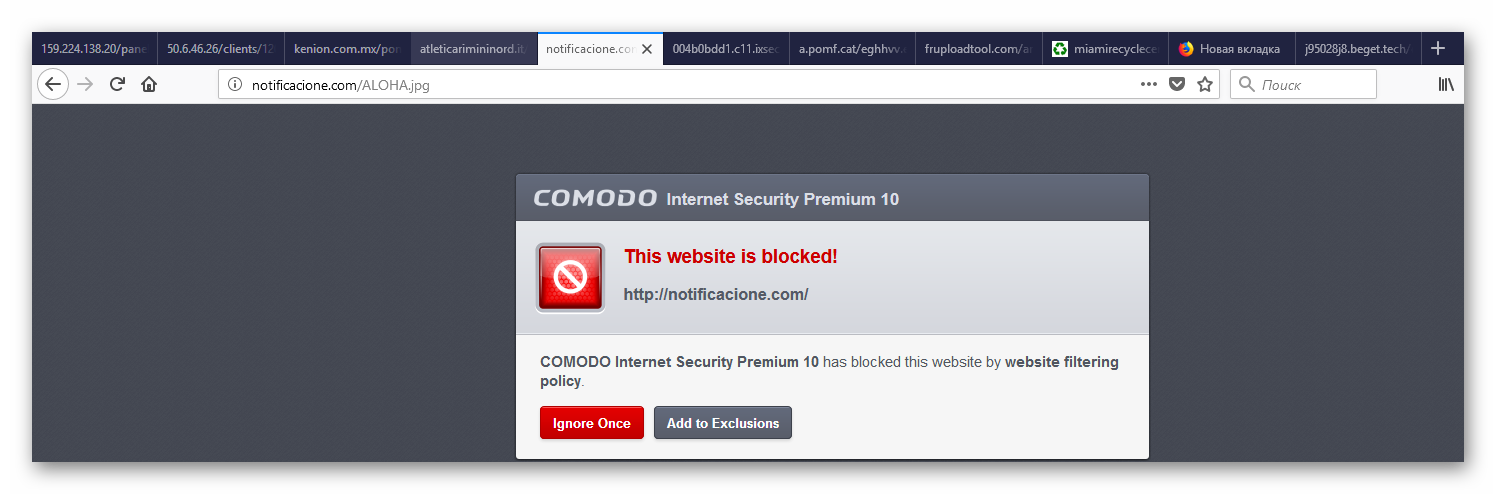Click the forward navigation arrow
The height and width of the screenshot is (494, 1496).
86,85
